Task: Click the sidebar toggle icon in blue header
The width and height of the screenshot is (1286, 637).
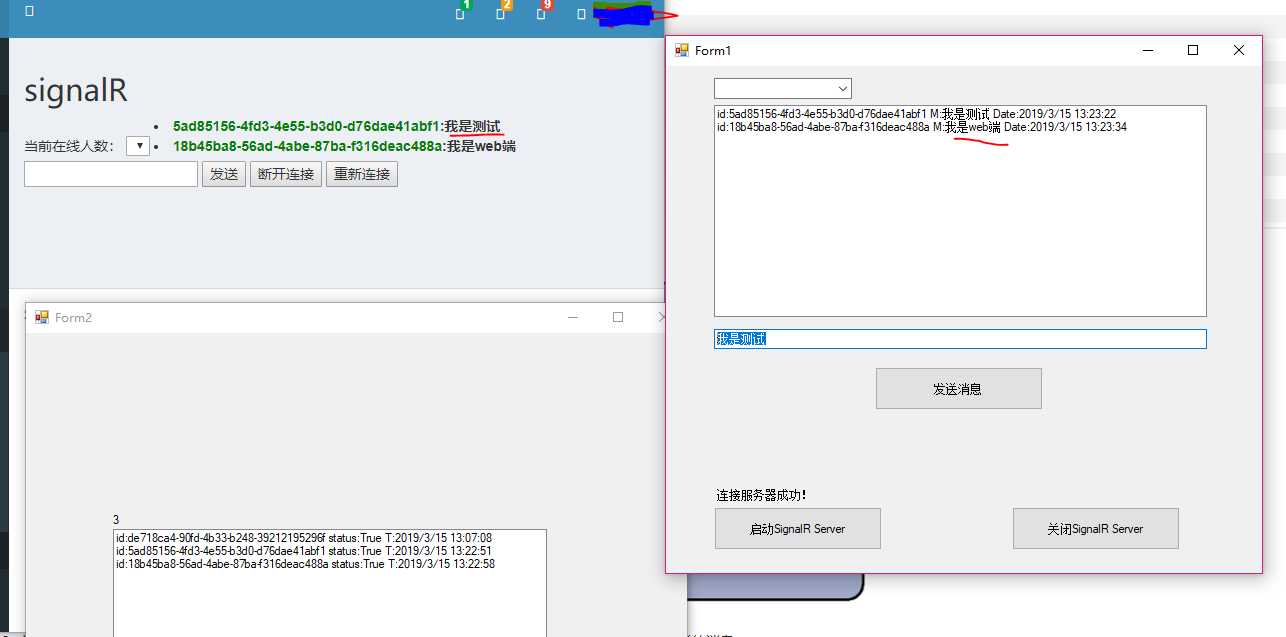Action: pyautogui.click(x=29, y=11)
